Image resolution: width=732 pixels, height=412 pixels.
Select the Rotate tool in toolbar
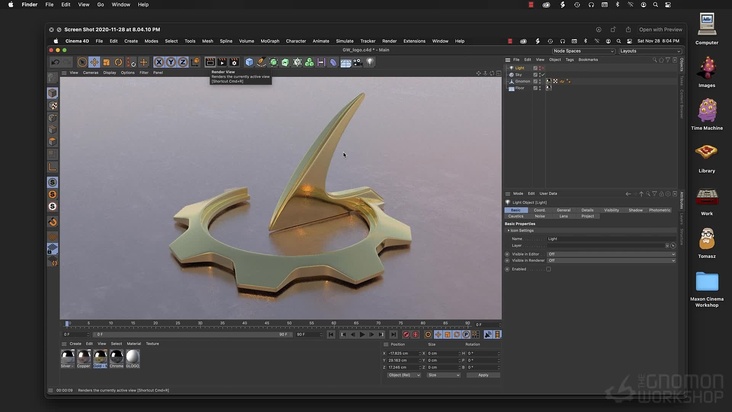coord(118,62)
